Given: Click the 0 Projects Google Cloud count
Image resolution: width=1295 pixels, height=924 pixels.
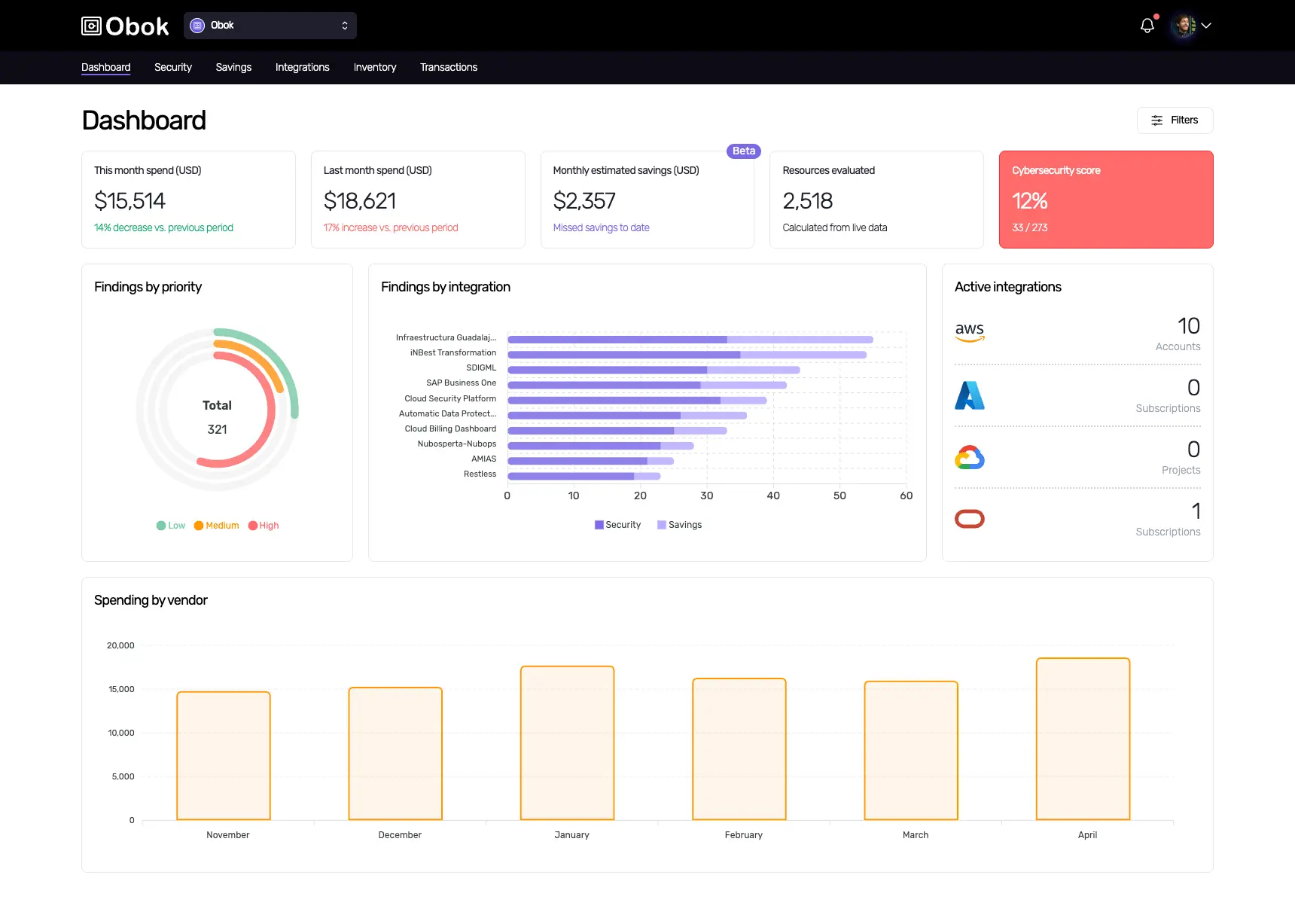Looking at the screenshot, I should point(1181,457).
